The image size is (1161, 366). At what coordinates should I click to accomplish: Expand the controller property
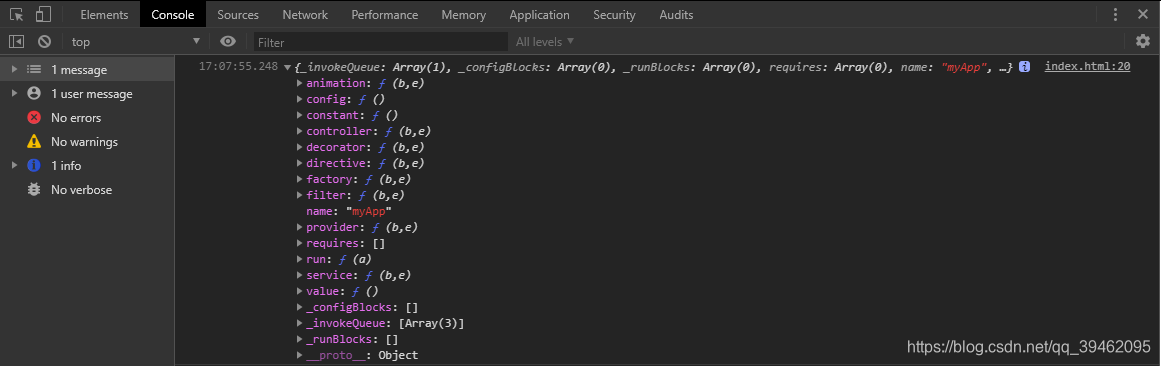coord(300,131)
